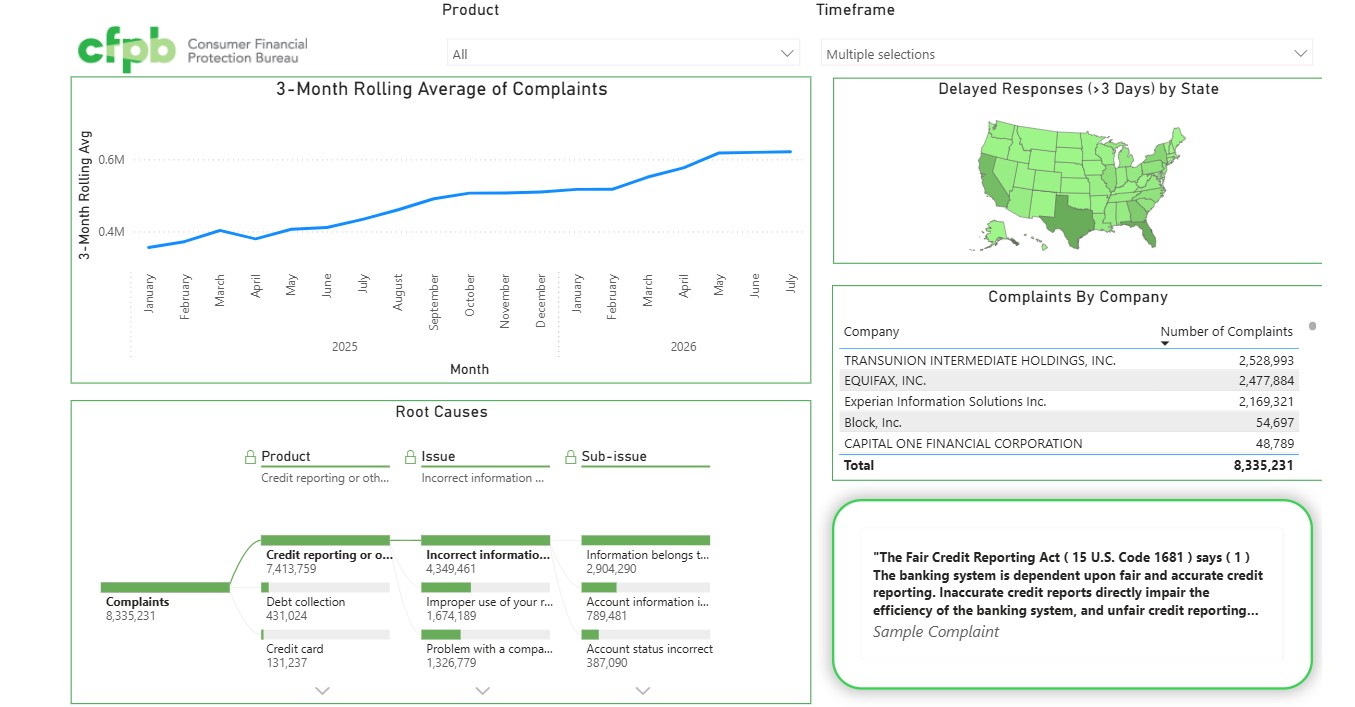Viewport: 1355px width, 707px height.
Task: Click the Delayed Responses by State title
Action: click(x=1078, y=89)
